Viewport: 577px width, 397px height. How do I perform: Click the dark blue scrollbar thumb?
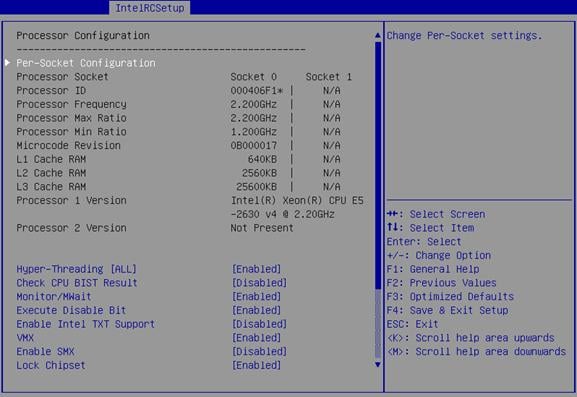pyautogui.click(x=378, y=166)
